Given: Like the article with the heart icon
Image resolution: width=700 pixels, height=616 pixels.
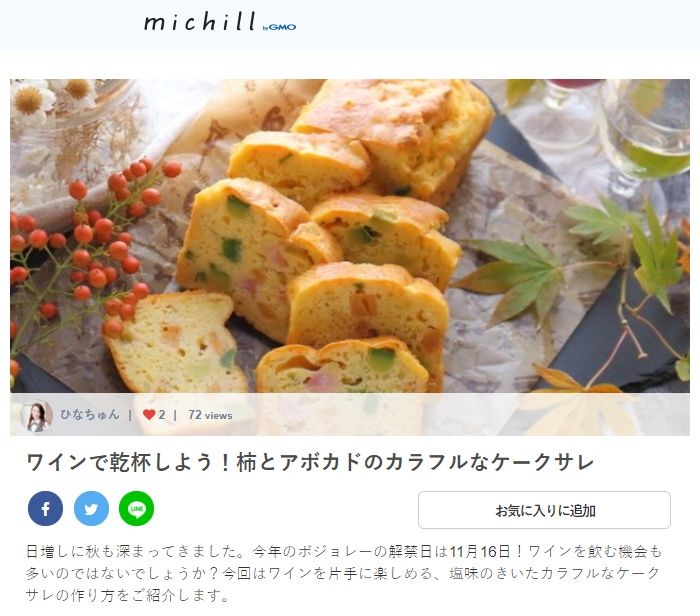Looking at the screenshot, I should pos(149,415).
